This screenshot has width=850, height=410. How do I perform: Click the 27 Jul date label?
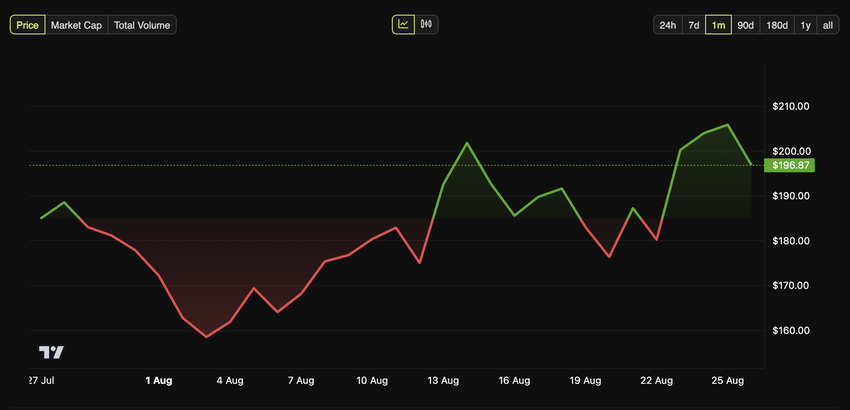point(41,381)
